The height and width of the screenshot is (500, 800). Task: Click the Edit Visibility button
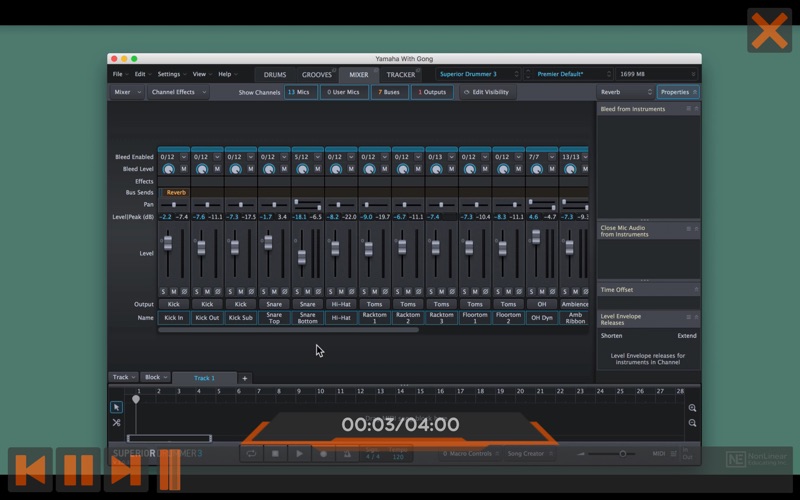click(487, 92)
